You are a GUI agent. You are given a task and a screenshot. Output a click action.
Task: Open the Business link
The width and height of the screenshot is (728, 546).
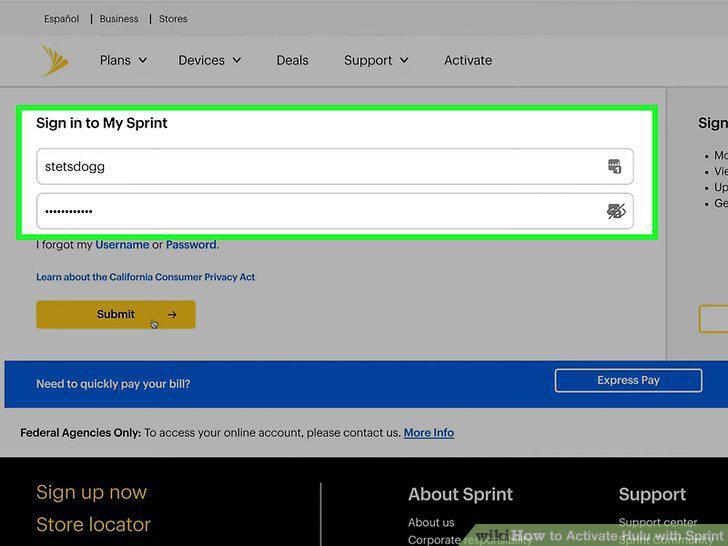point(119,19)
